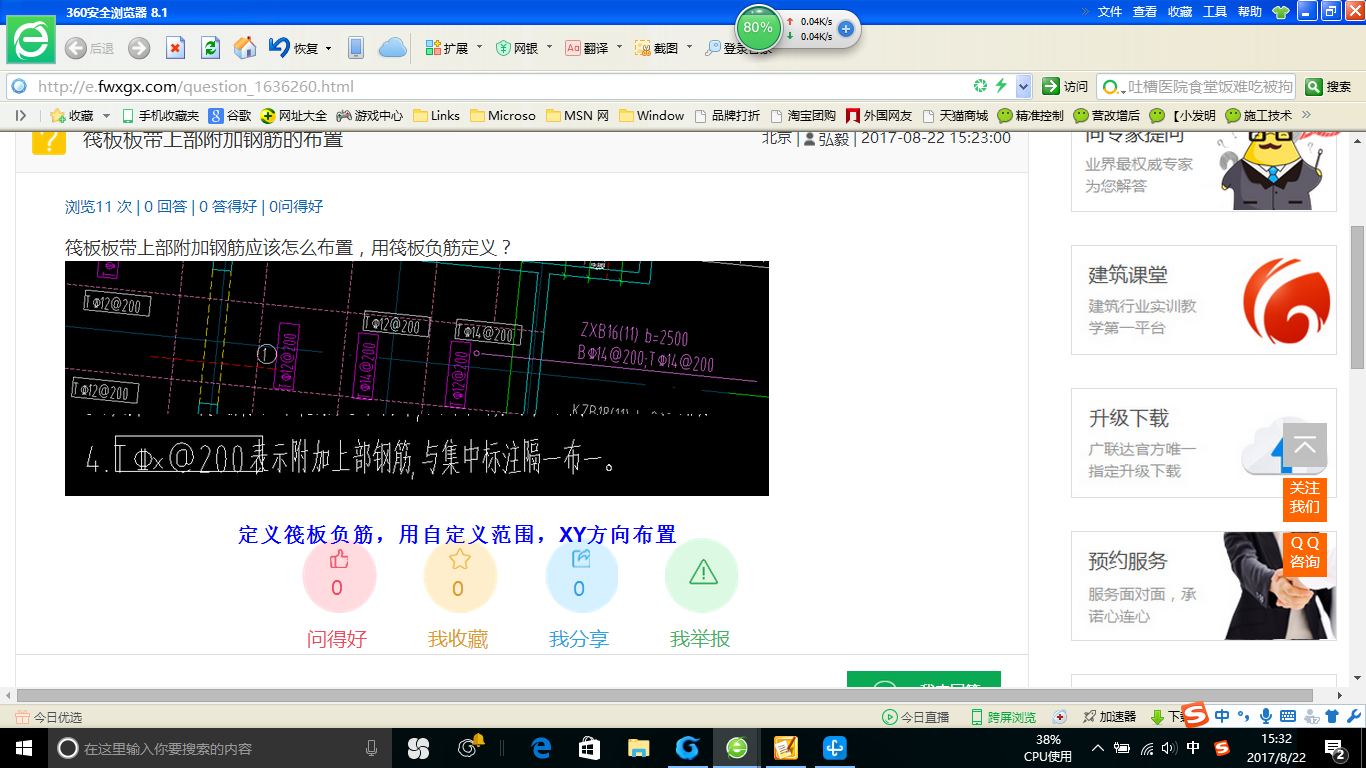Screen dimensions: 1366x768
Task: Click the green 访问 go button
Action: coord(1065,86)
